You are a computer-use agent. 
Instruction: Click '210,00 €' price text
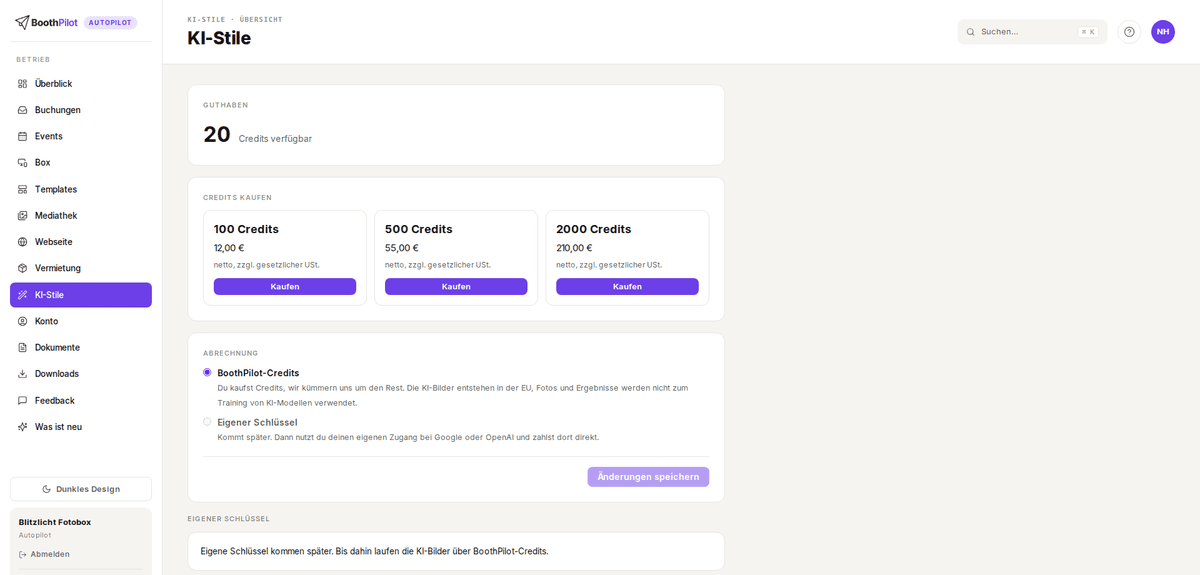pos(574,248)
